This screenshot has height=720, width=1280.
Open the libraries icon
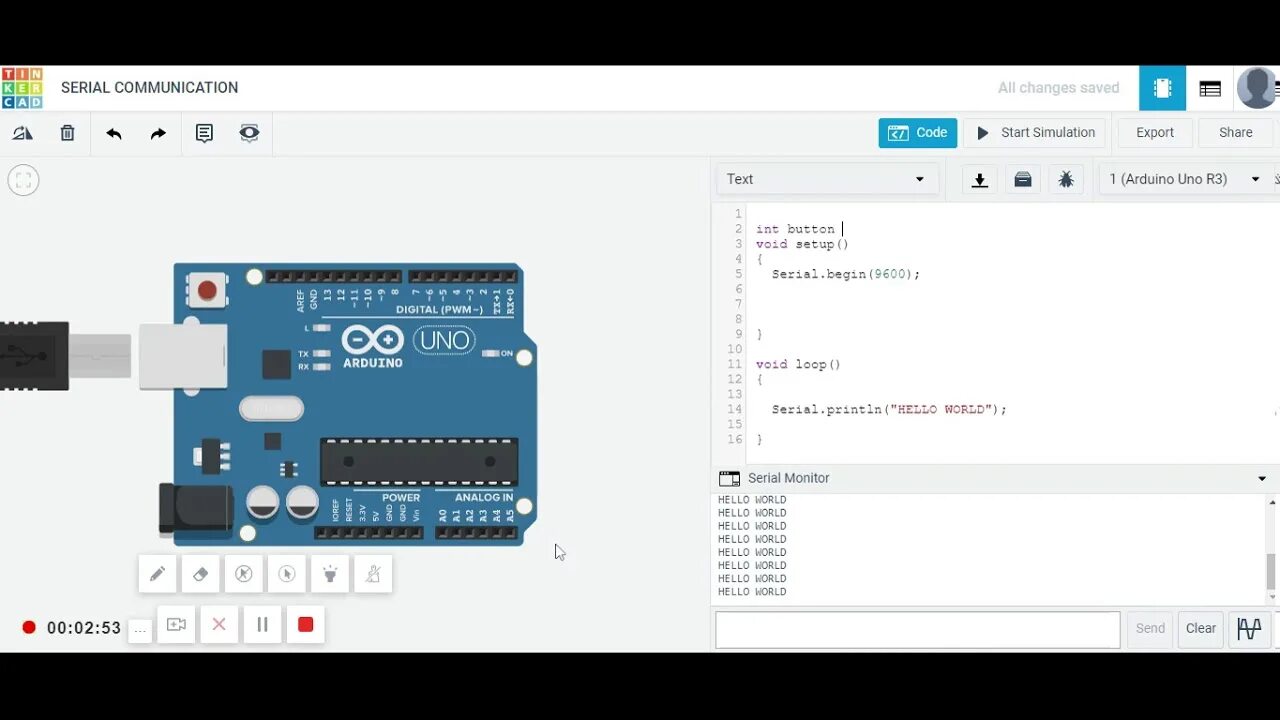pos(1023,180)
